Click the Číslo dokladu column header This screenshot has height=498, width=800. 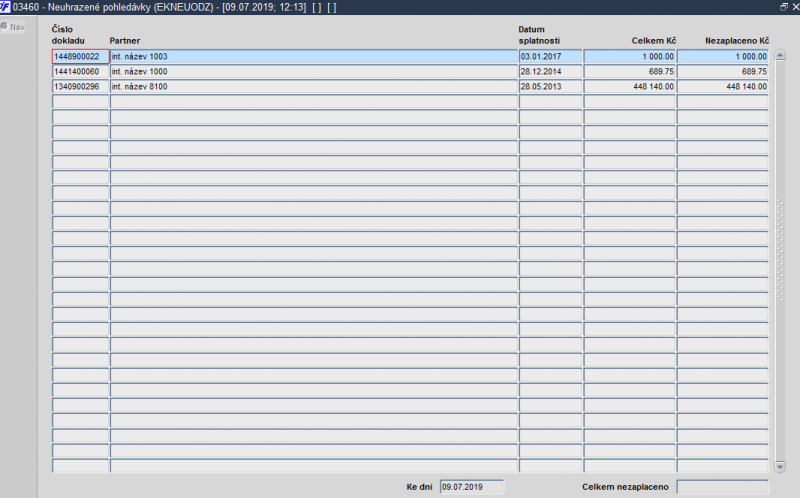(x=68, y=35)
